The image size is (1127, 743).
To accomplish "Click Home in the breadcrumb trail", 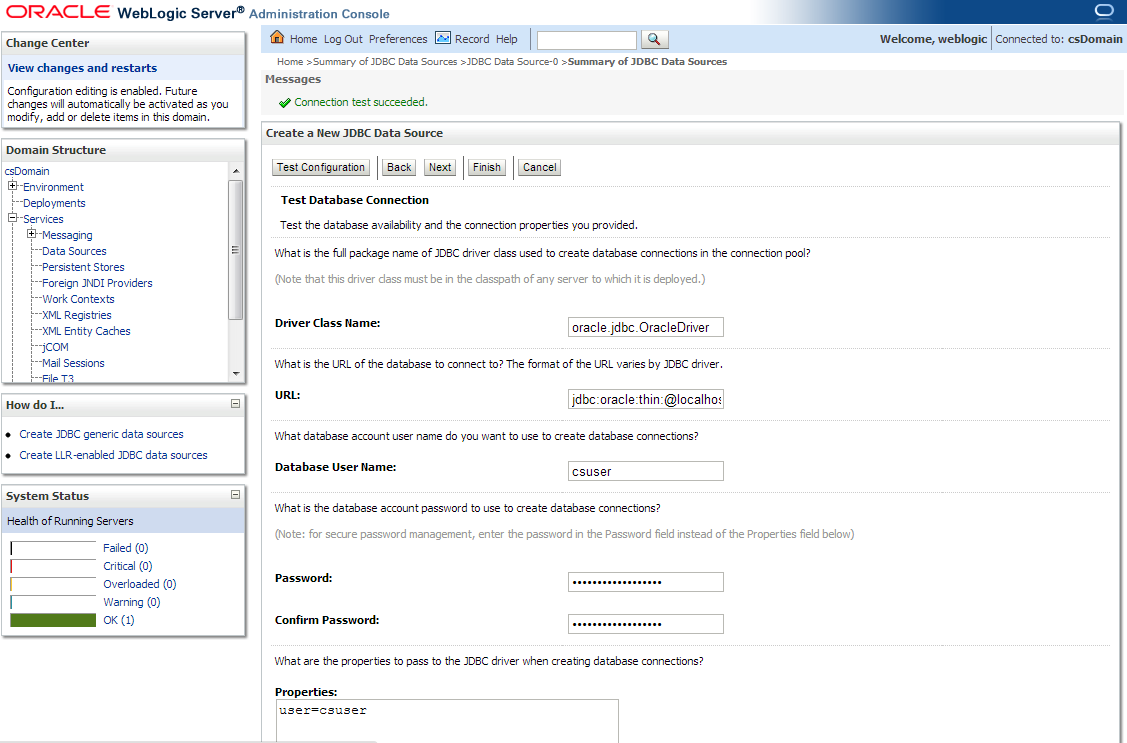I will 290,62.
